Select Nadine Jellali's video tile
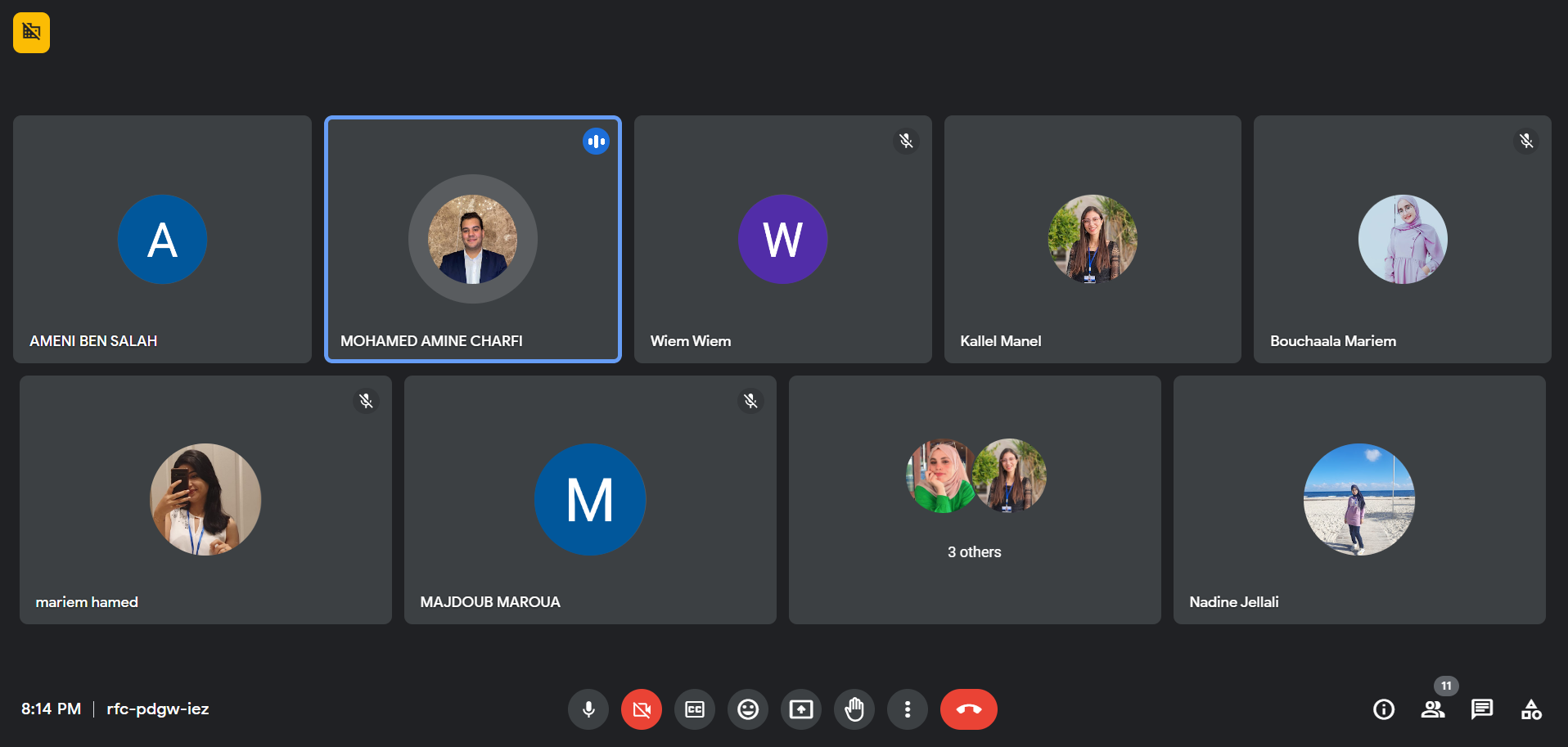 pyautogui.click(x=1358, y=500)
